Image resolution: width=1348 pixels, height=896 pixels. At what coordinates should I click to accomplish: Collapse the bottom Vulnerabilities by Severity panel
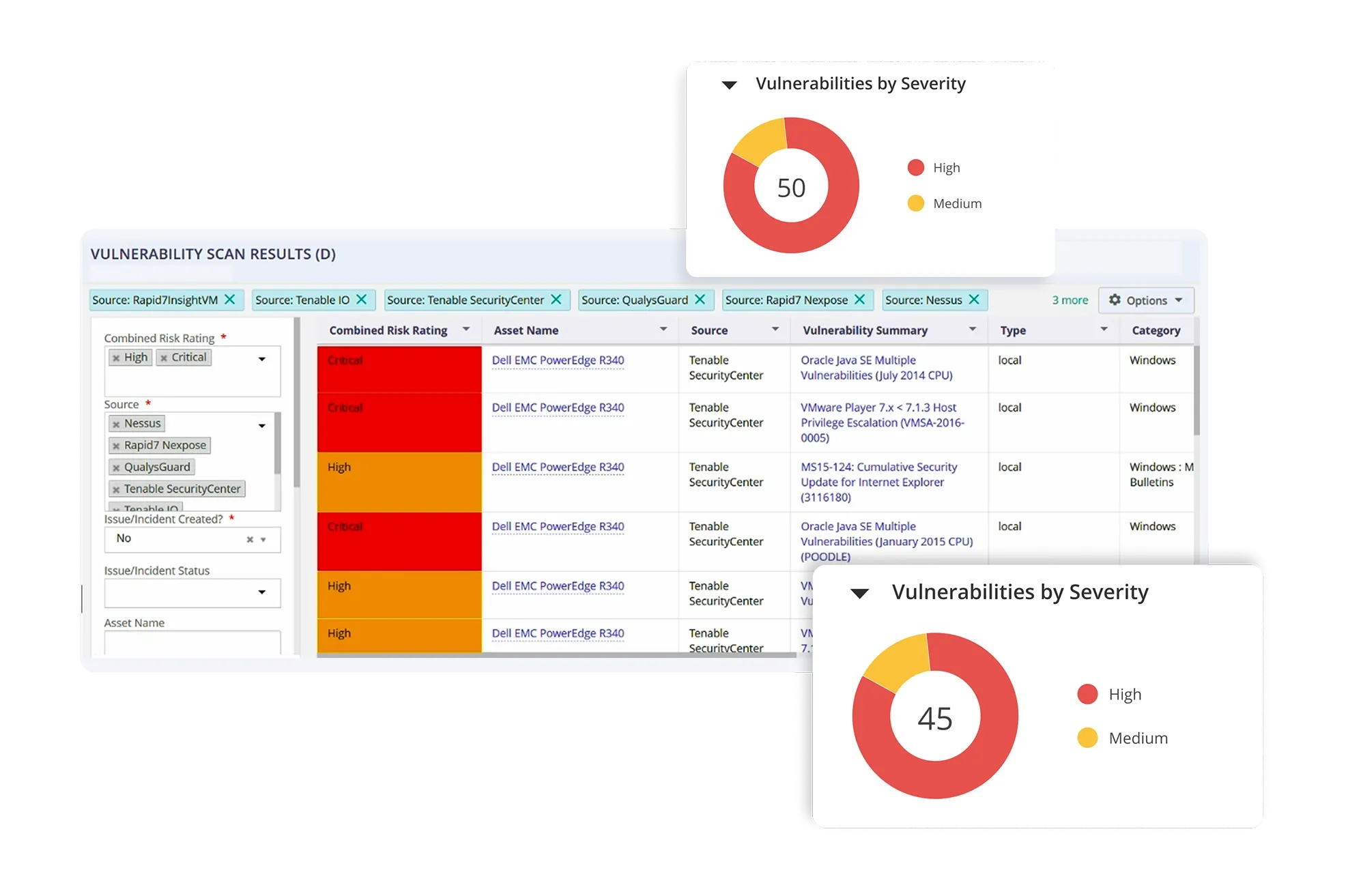click(x=860, y=594)
